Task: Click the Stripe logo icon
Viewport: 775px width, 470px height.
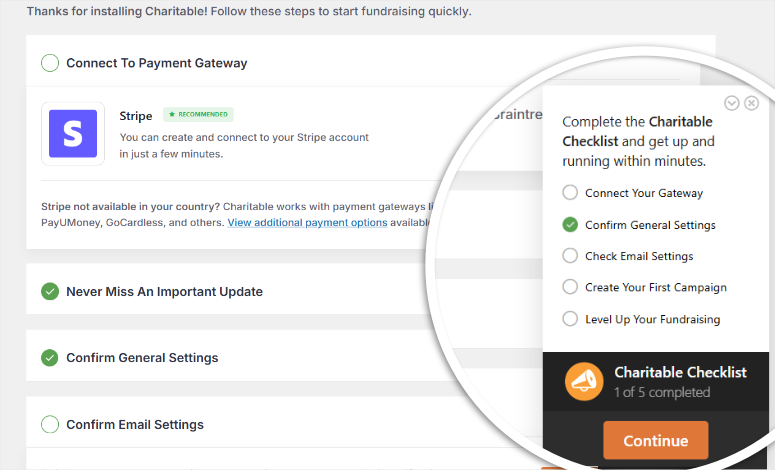Action: pos(73,133)
